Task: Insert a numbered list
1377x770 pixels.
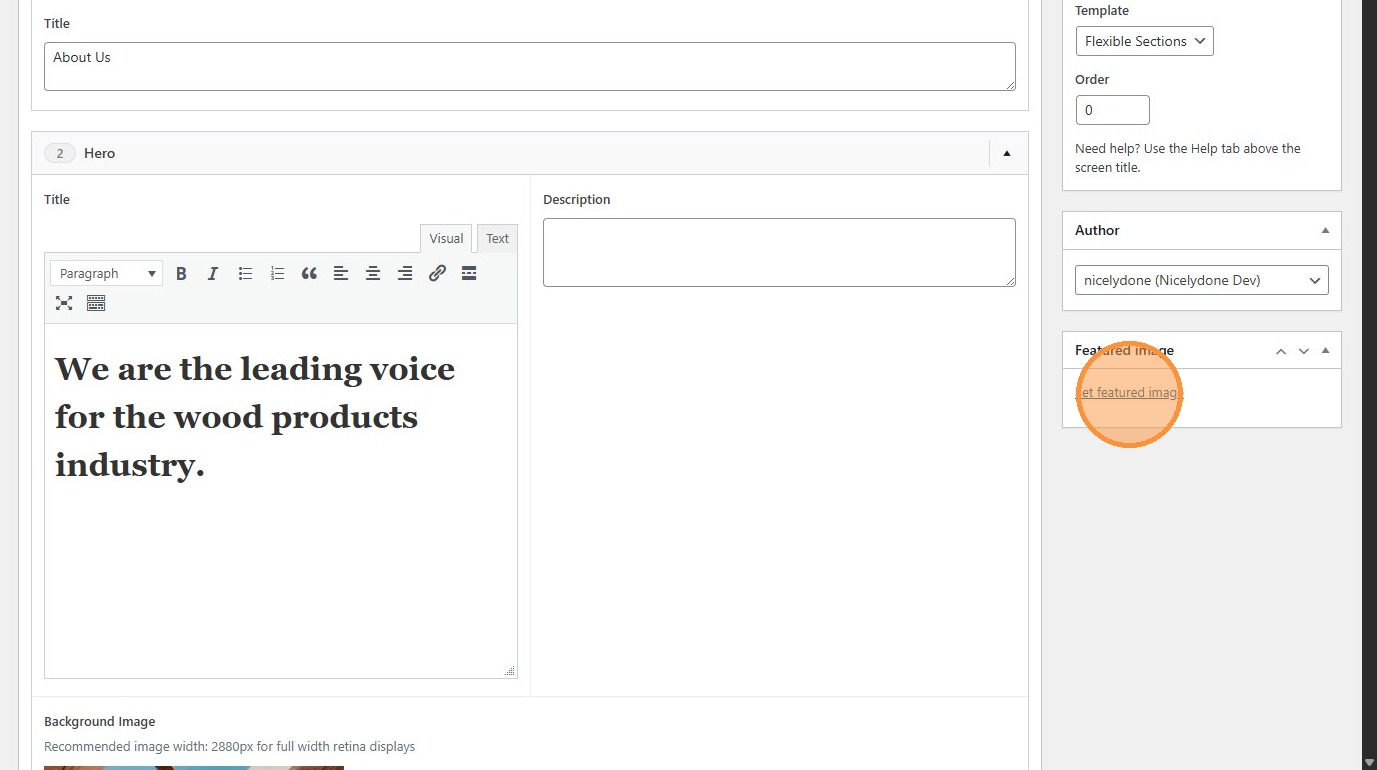Action: pyautogui.click(x=277, y=273)
